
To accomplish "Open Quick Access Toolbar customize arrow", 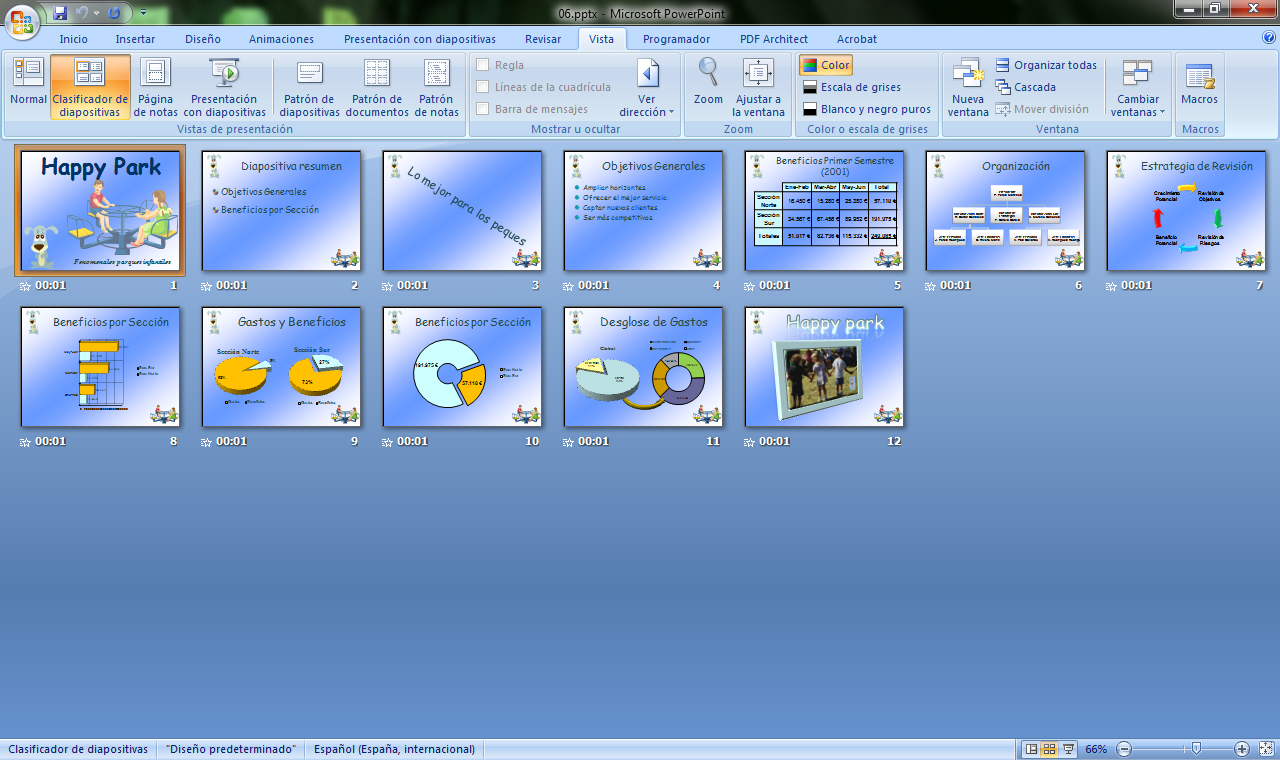I will click(143, 13).
